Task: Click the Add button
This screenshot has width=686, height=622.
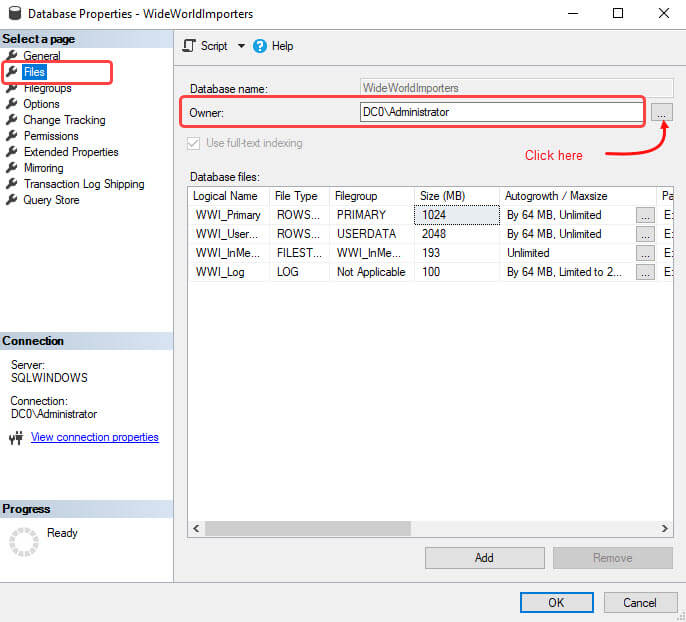Action: point(485,558)
